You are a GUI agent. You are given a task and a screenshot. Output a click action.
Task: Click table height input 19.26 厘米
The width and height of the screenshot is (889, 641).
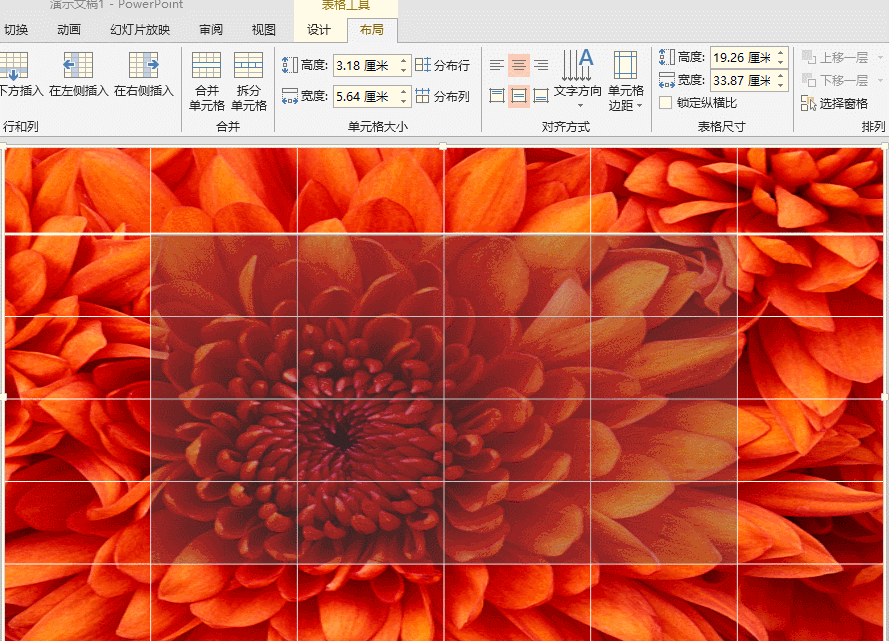click(x=742, y=57)
